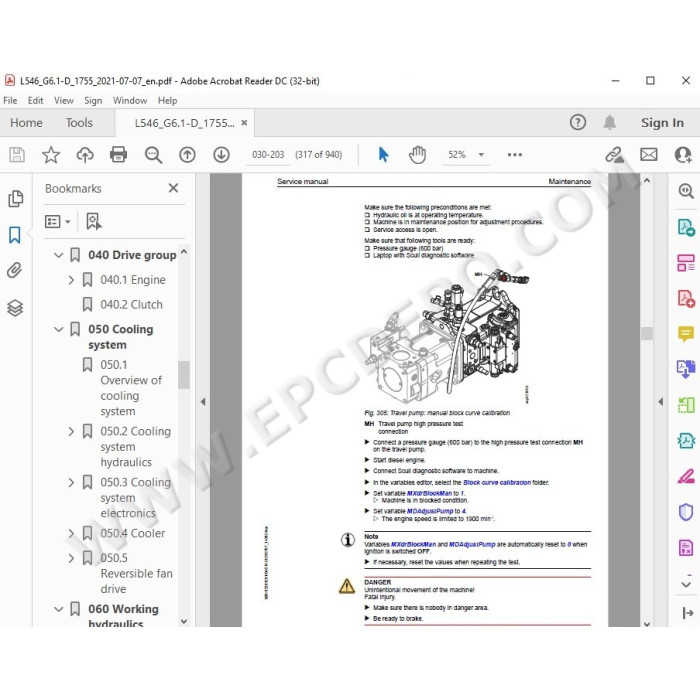The image size is (700, 700).
Task: Expand 050.3 Cooling system electronics
Action: pos(71,482)
